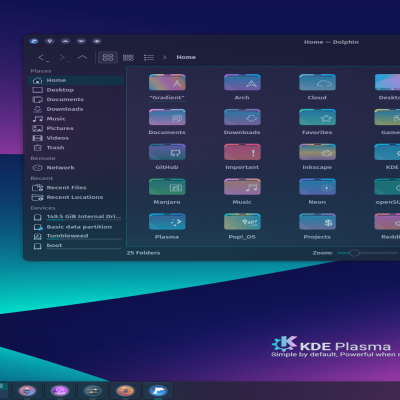This screenshot has height=400, width=400.
Task: Select the "Gradient" folder icon
Action: click(167, 83)
